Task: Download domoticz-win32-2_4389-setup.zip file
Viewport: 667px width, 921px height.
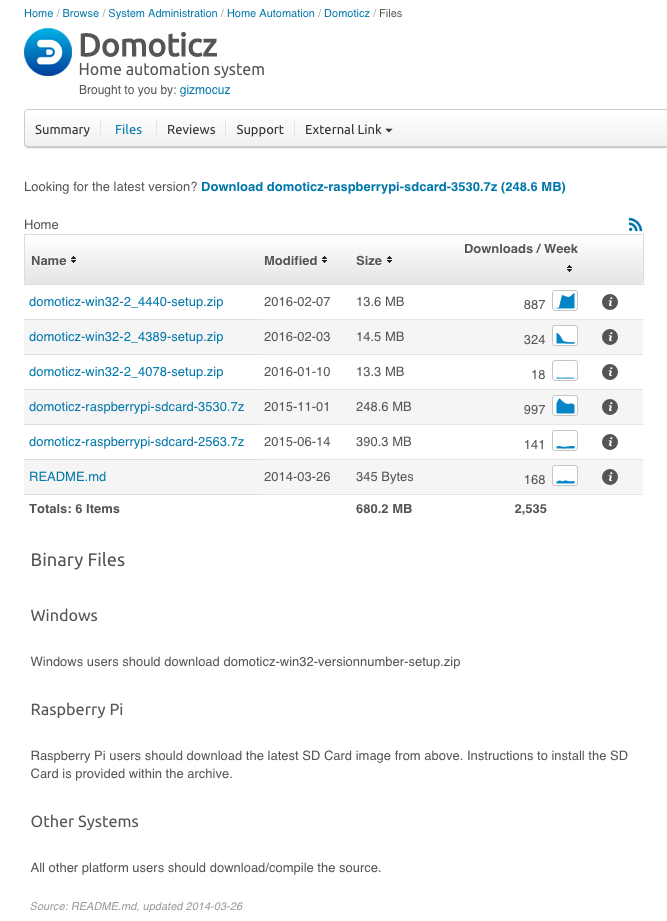Action: (x=126, y=337)
